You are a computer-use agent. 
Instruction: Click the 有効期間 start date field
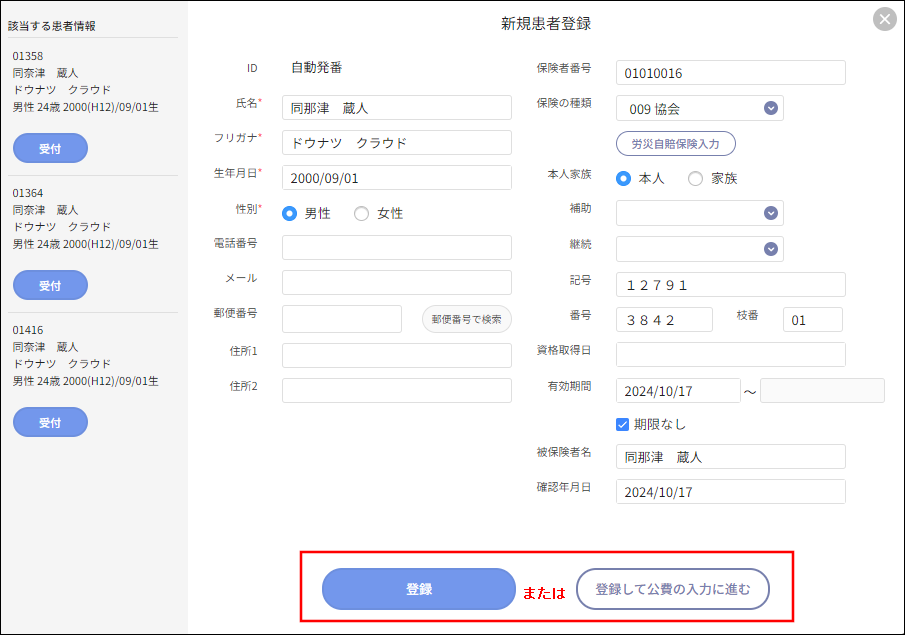click(x=680, y=390)
